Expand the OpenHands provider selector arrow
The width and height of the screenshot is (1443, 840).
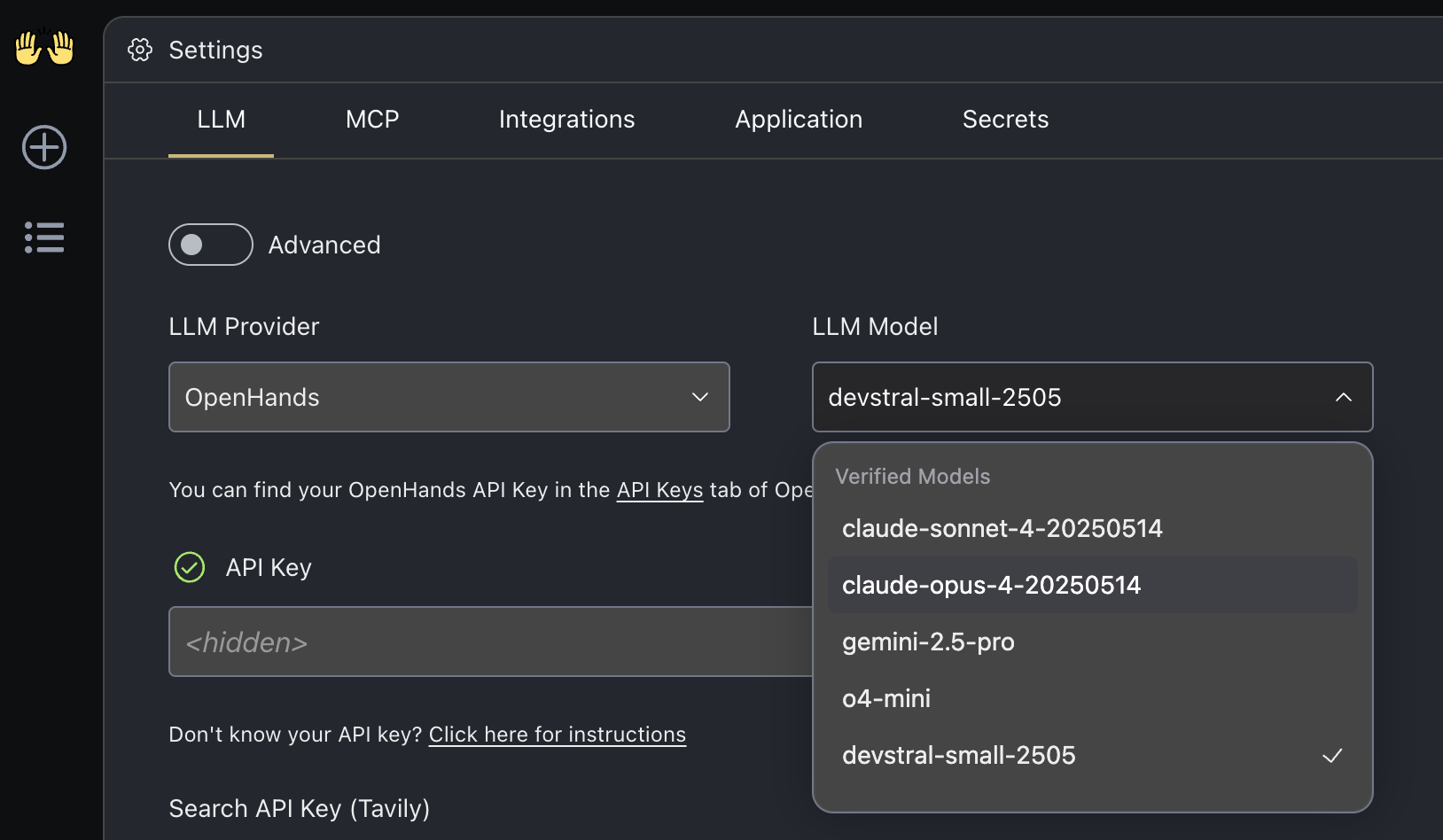pos(699,397)
